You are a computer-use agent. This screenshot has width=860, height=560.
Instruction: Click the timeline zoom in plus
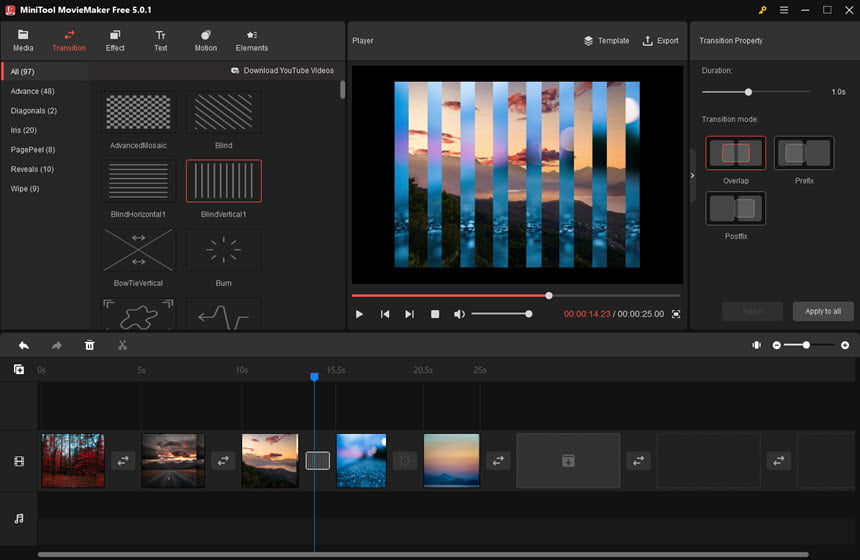click(845, 345)
